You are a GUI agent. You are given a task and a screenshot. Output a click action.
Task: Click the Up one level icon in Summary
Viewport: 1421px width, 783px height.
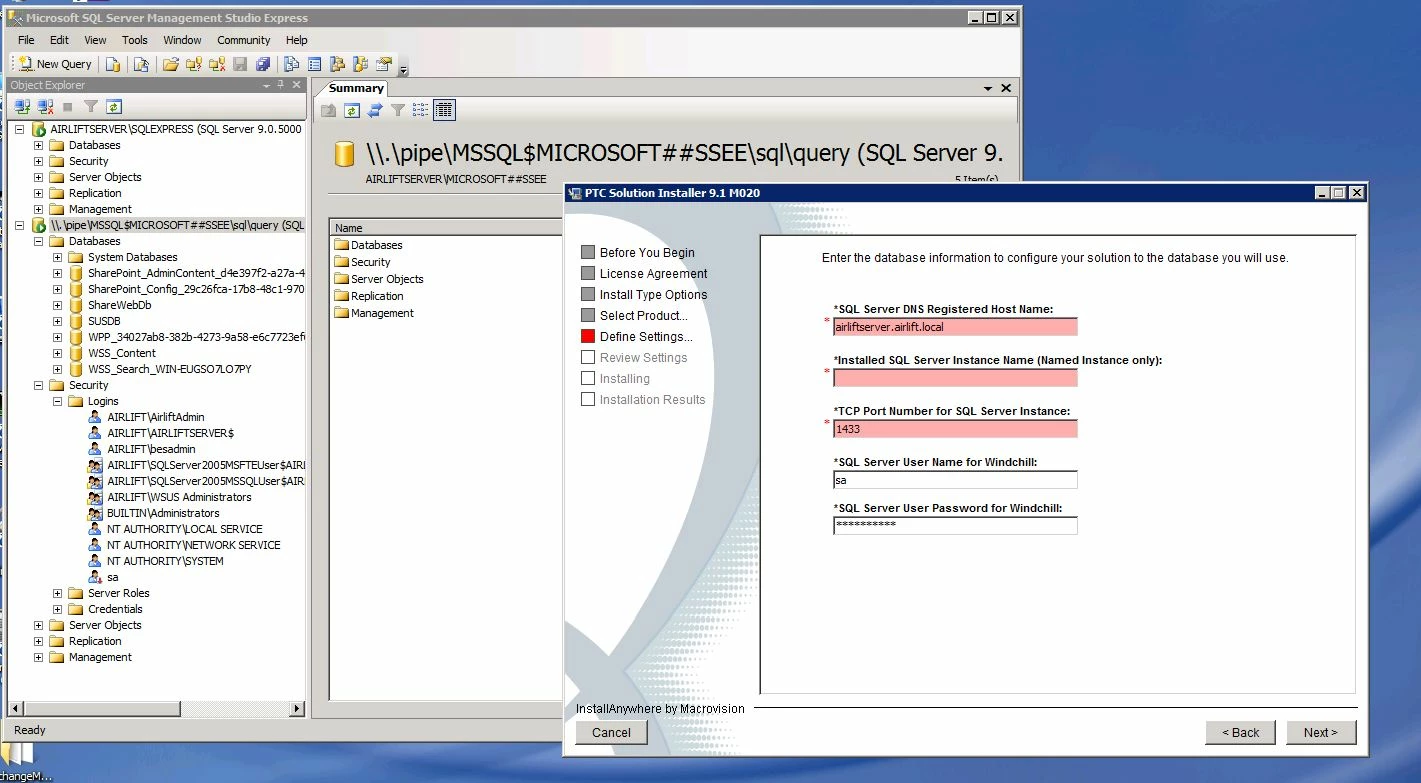tap(328, 110)
